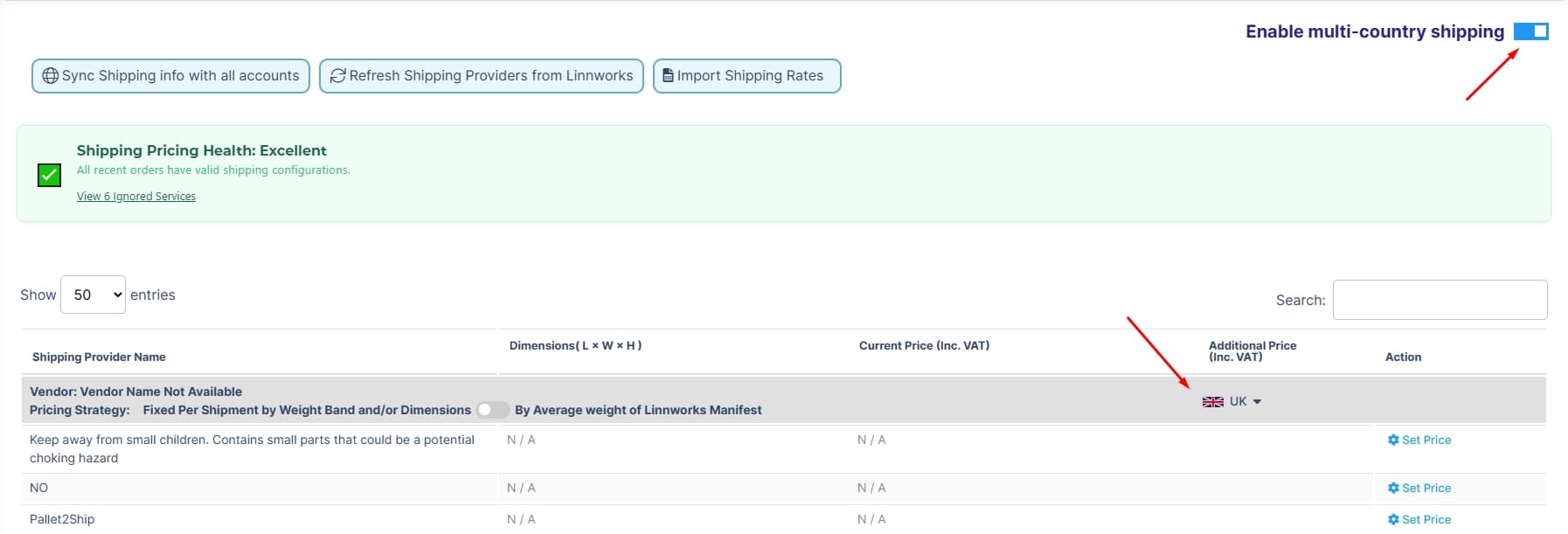The width and height of the screenshot is (1568, 534).
Task: Click gear icon for choking hazard row
Action: tap(1393, 440)
